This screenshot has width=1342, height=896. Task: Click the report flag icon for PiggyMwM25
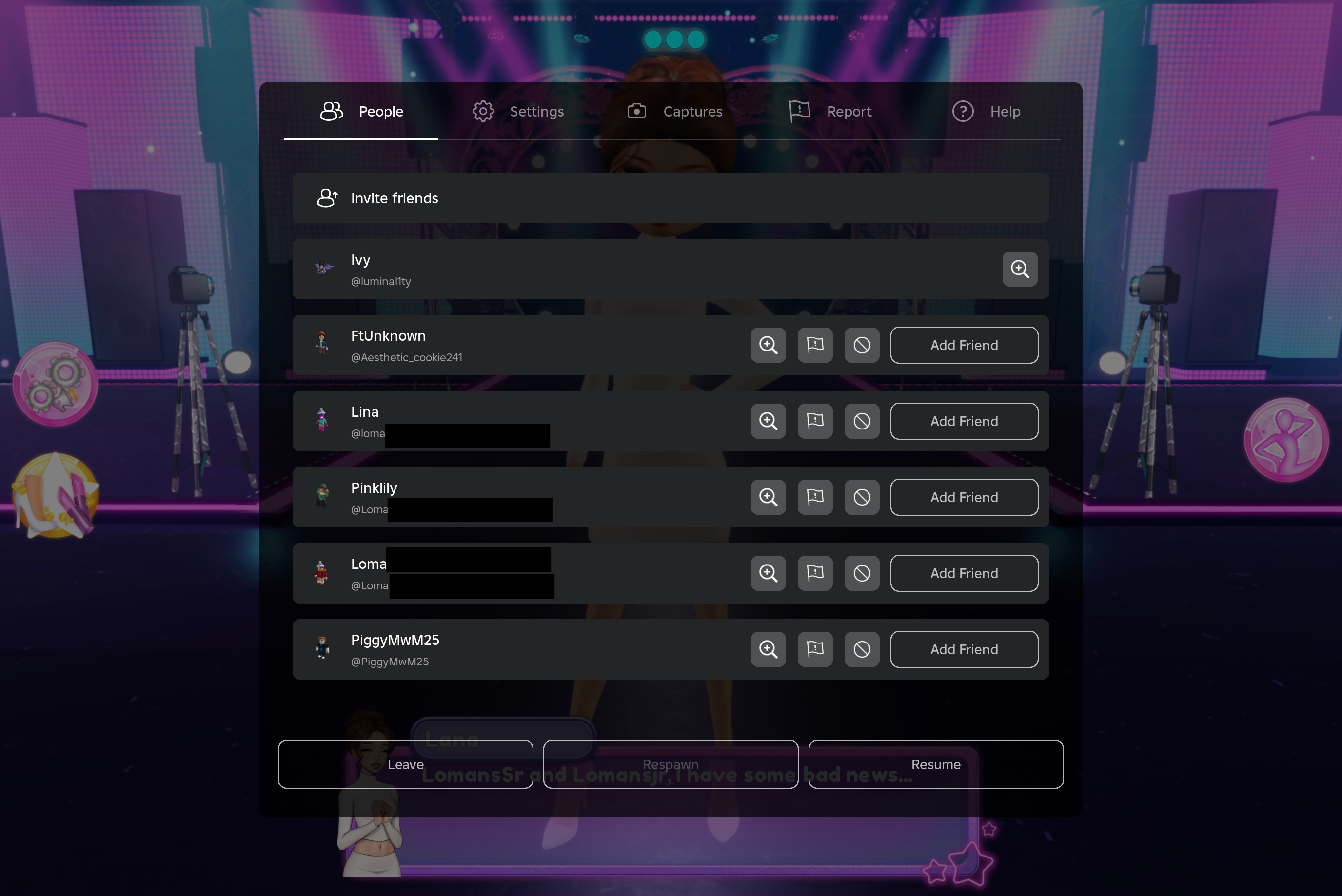814,649
